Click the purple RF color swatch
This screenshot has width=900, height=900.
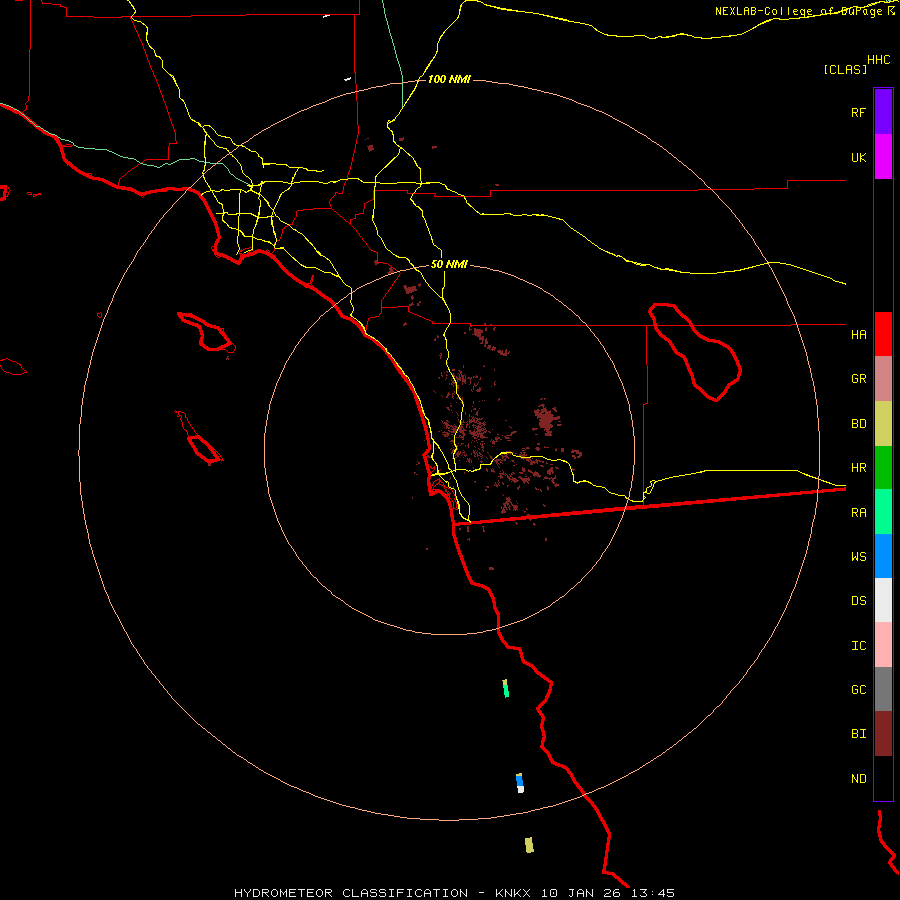pos(883,112)
